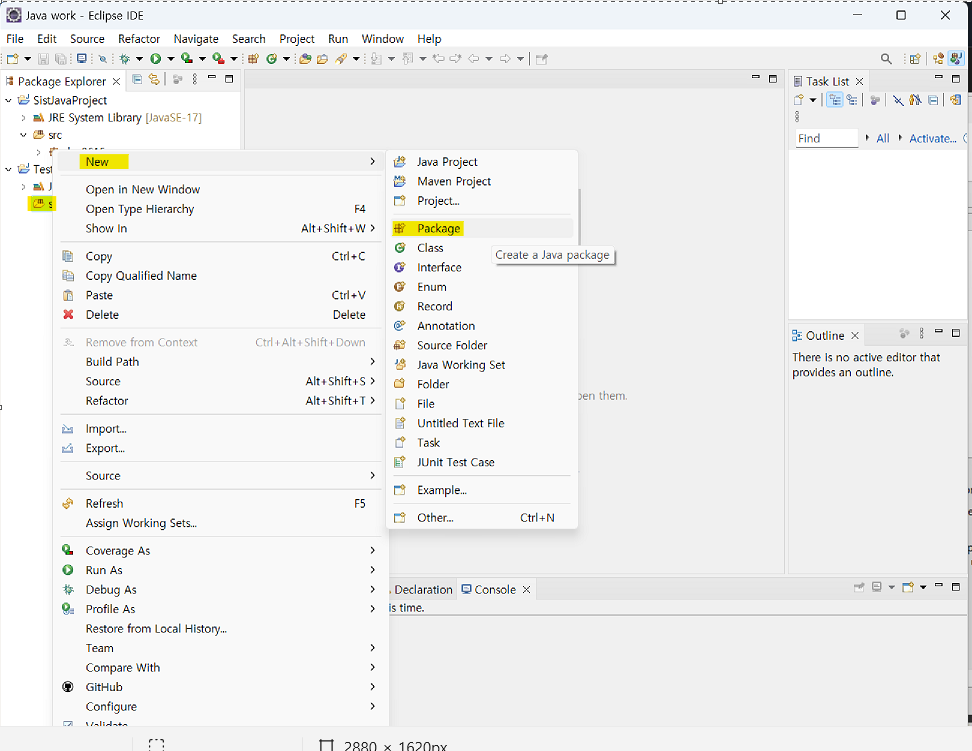Choose Other... in the New submenu

point(482,517)
